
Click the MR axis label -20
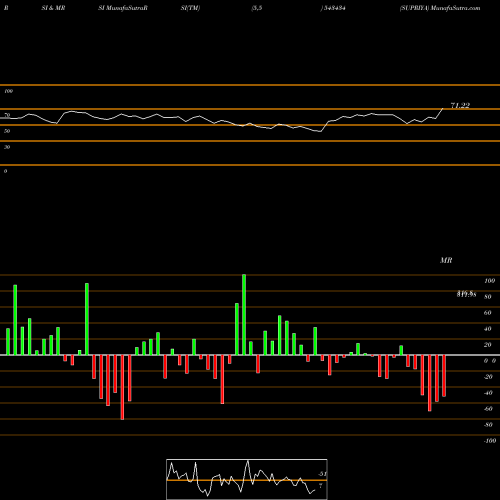[x=488, y=377]
